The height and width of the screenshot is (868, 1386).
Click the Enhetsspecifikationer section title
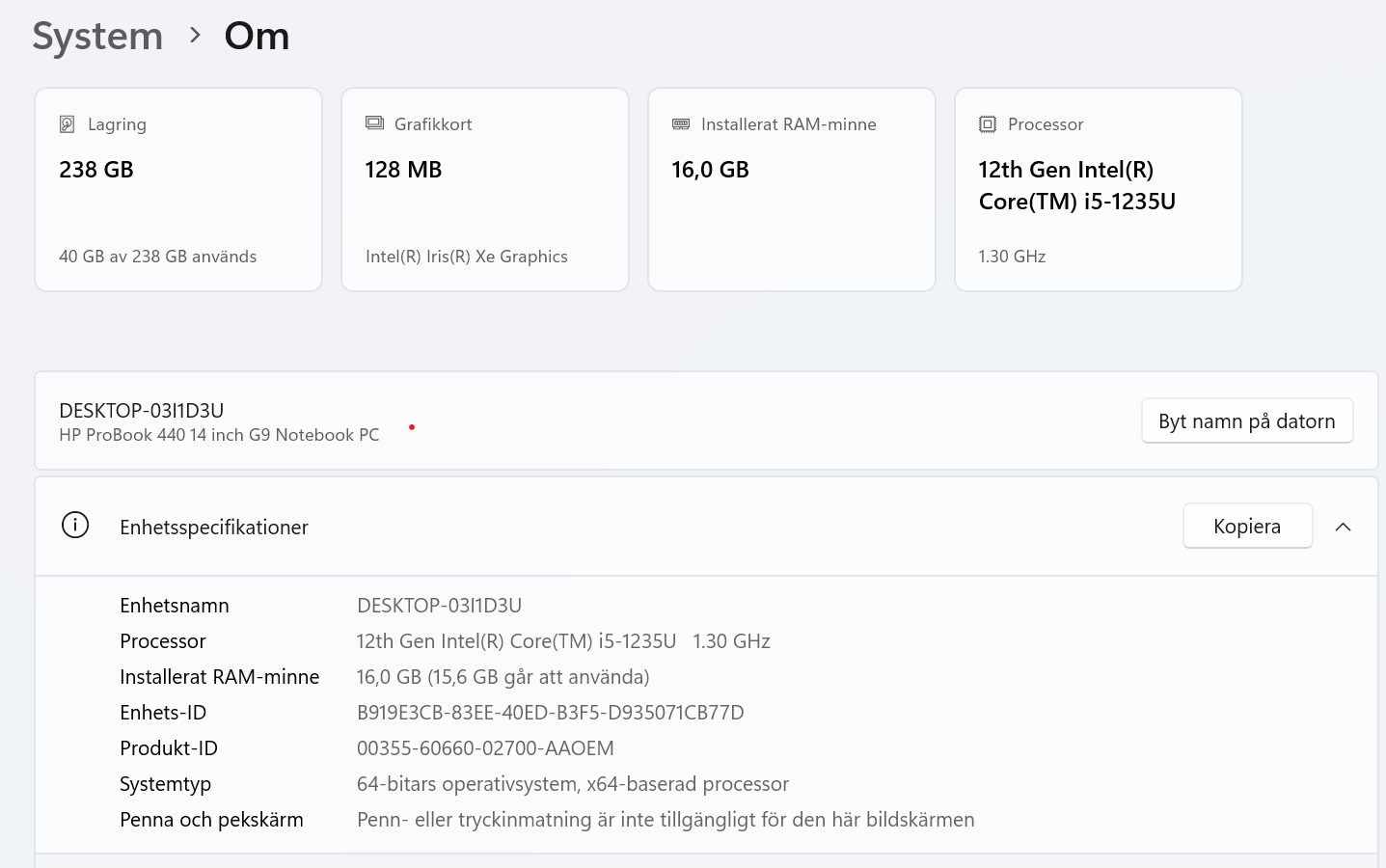(x=214, y=528)
